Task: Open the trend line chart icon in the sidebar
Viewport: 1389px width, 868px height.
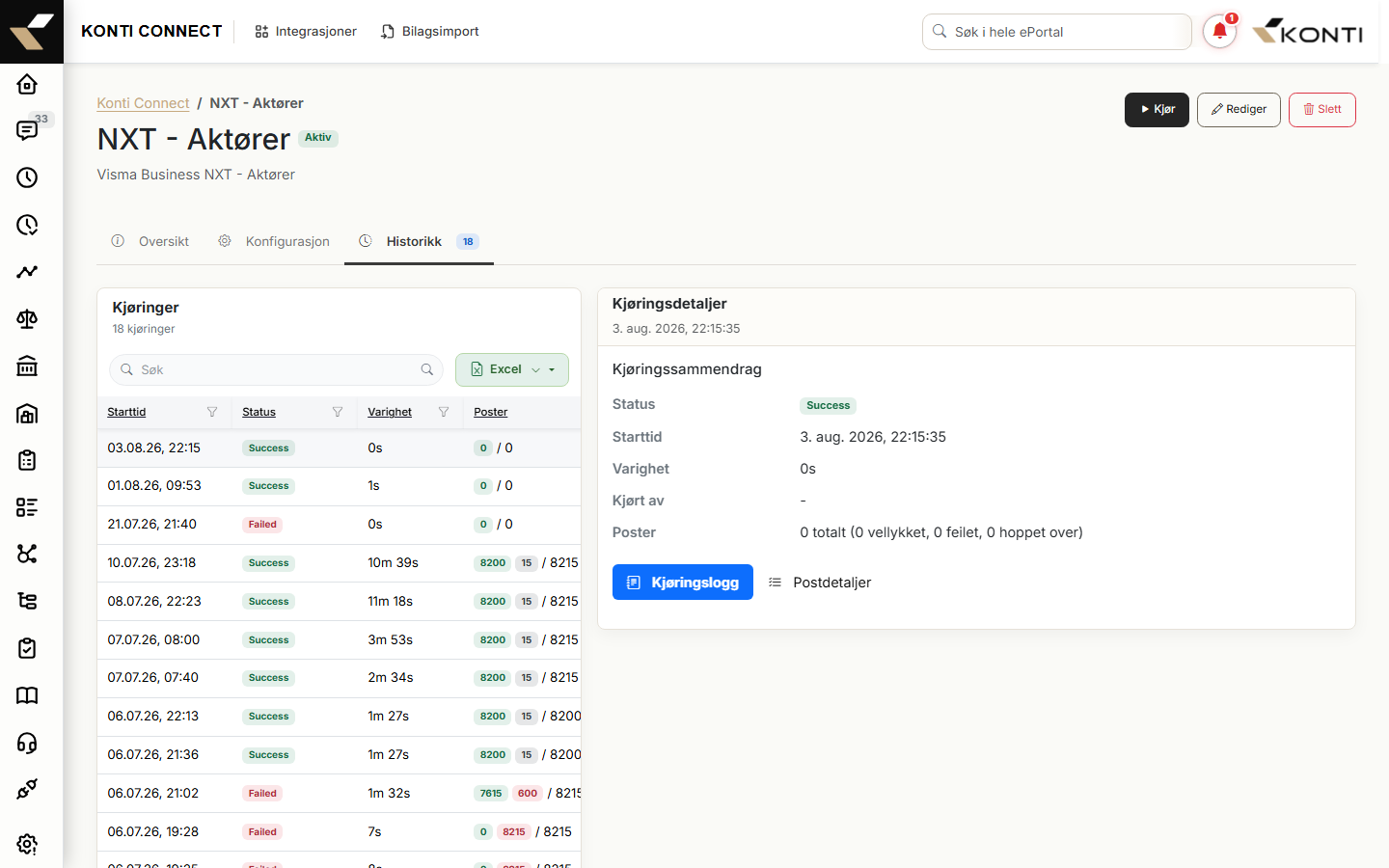Action: [x=27, y=272]
